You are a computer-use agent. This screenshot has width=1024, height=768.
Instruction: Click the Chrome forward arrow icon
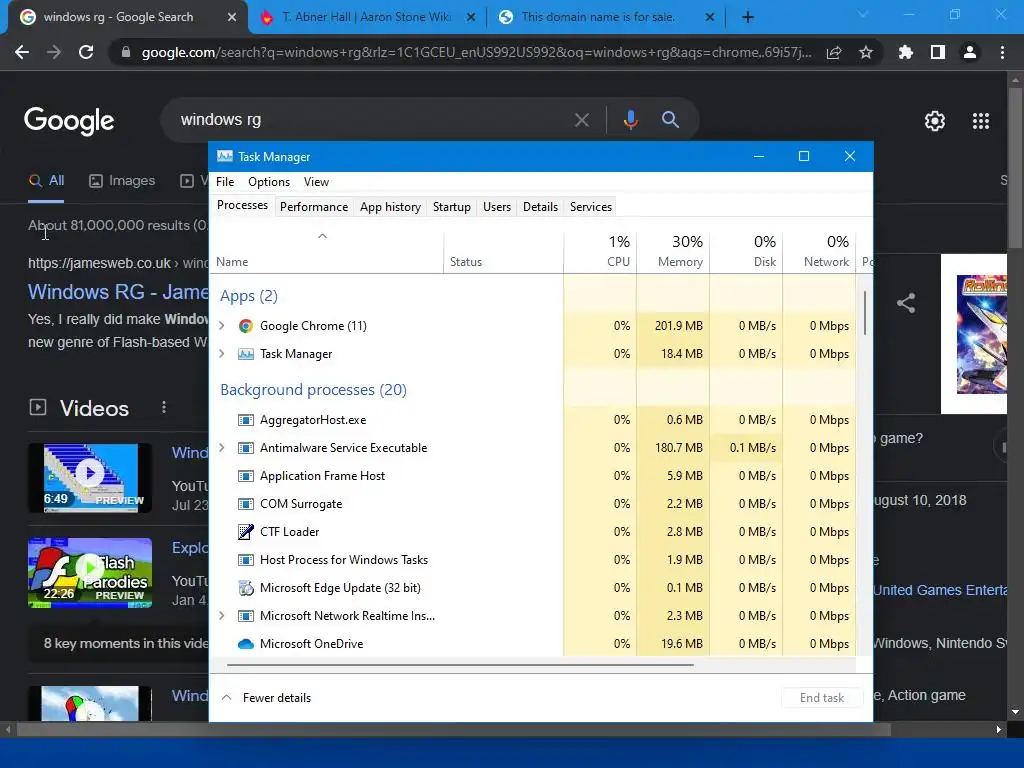(x=54, y=52)
